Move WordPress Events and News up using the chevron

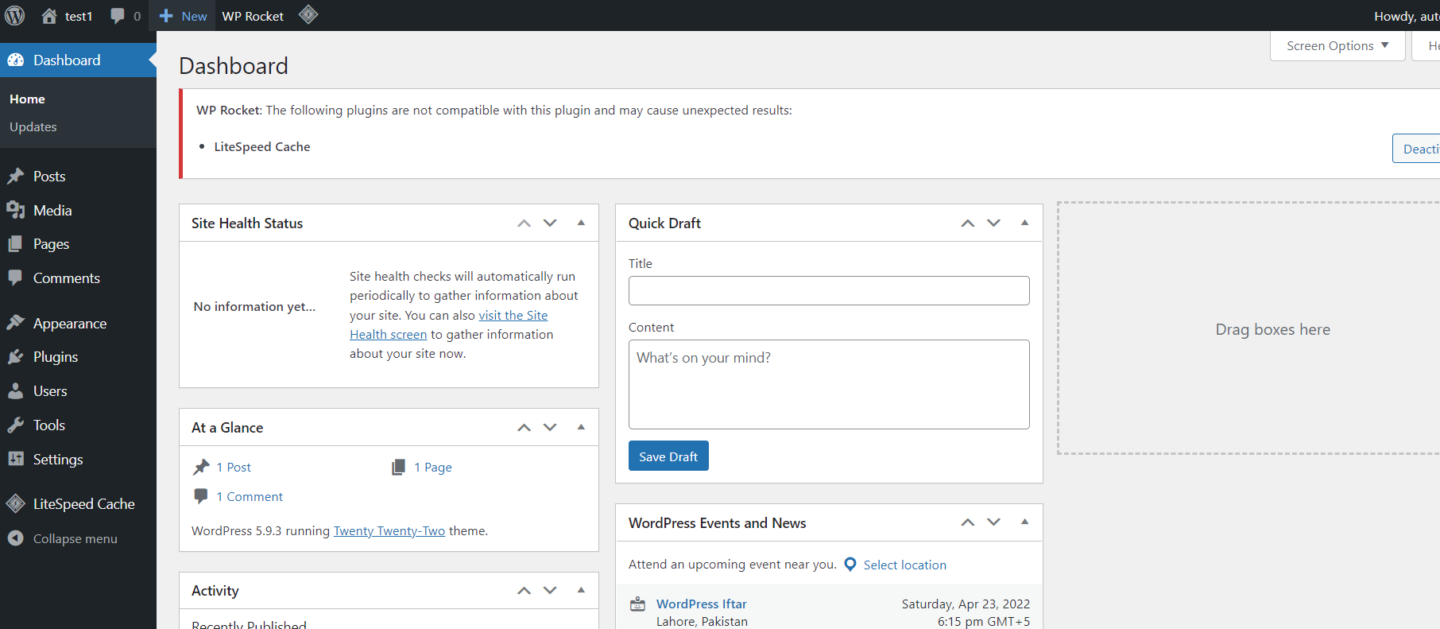(x=967, y=522)
